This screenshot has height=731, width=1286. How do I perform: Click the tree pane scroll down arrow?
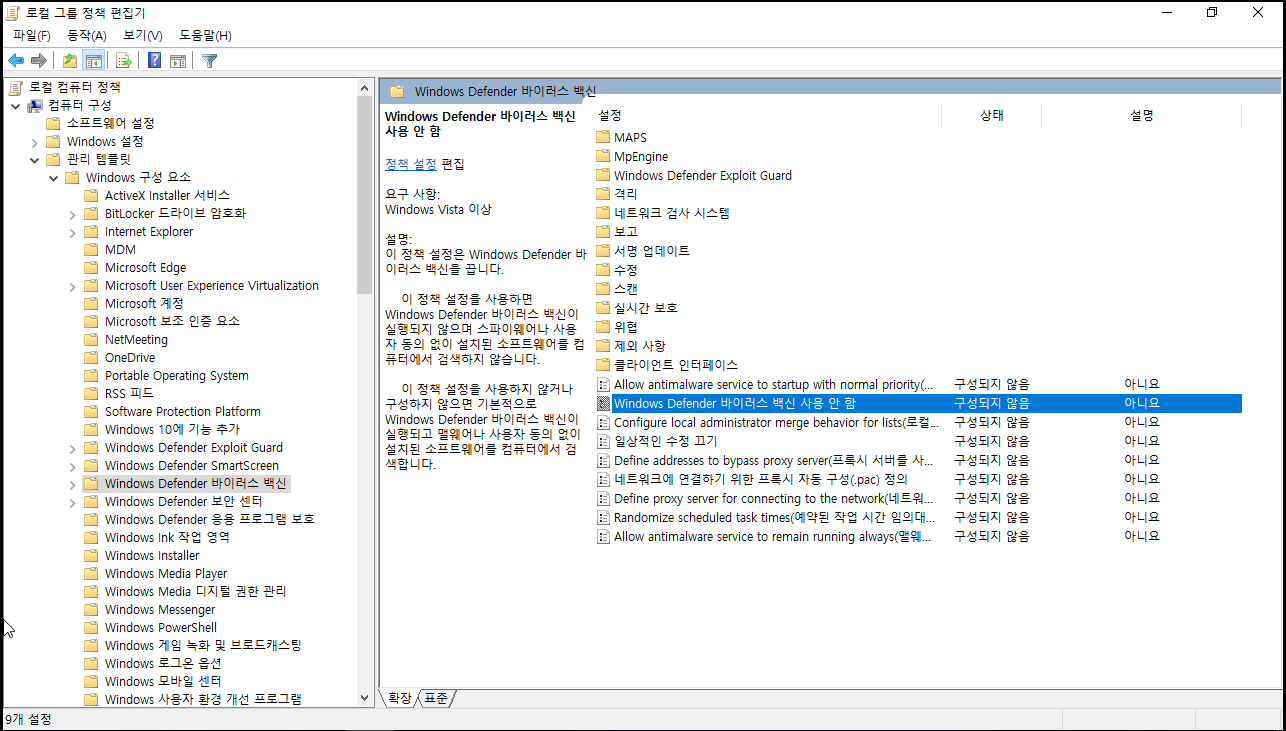[364, 697]
